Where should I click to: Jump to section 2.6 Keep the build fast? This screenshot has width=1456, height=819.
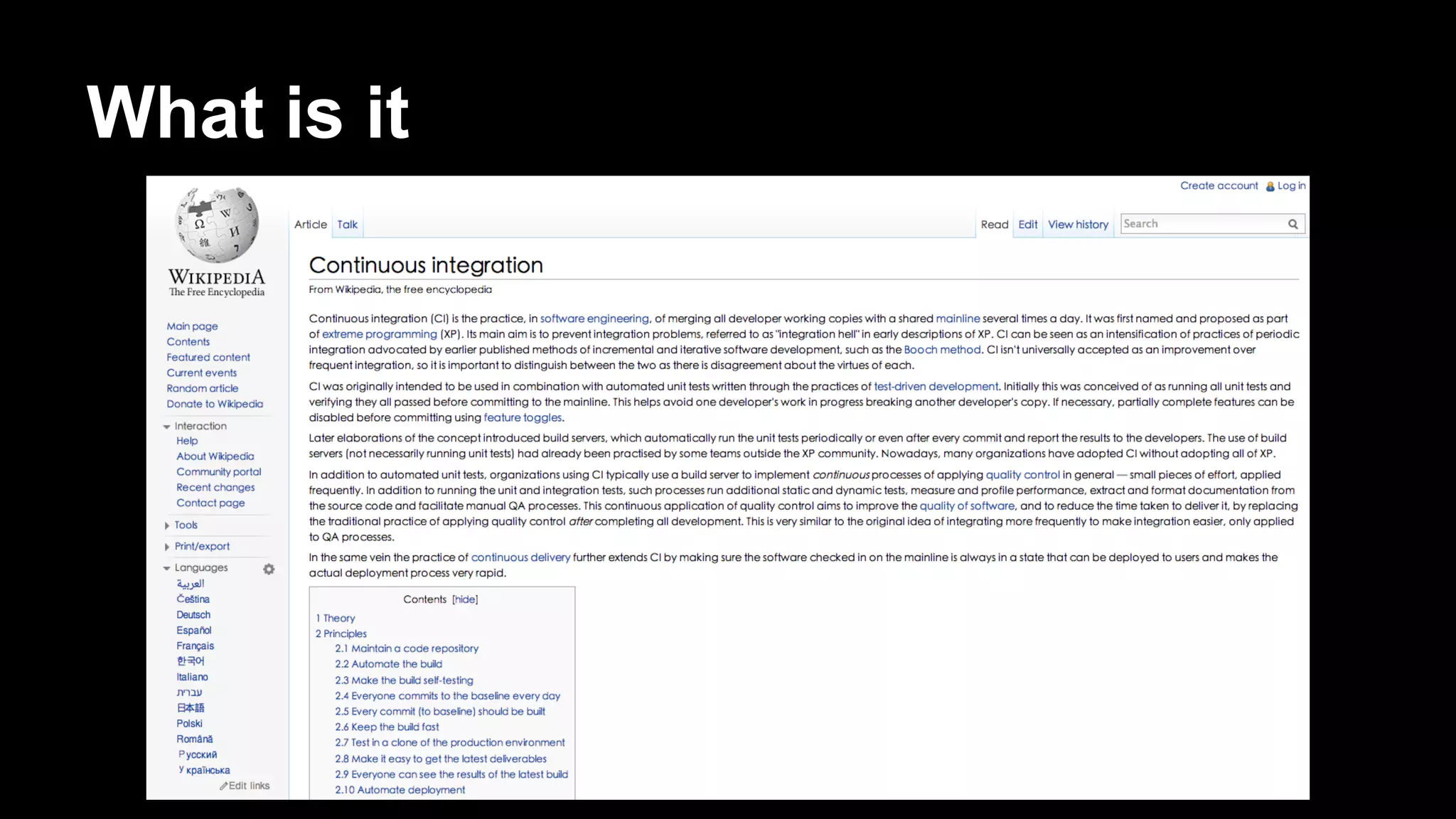[x=387, y=727]
